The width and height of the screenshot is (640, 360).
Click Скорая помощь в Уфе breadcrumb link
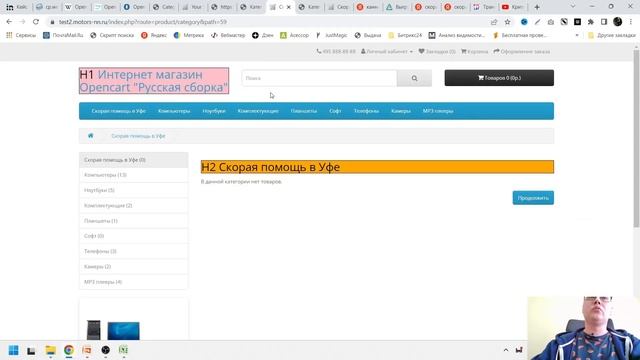[x=138, y=136]
